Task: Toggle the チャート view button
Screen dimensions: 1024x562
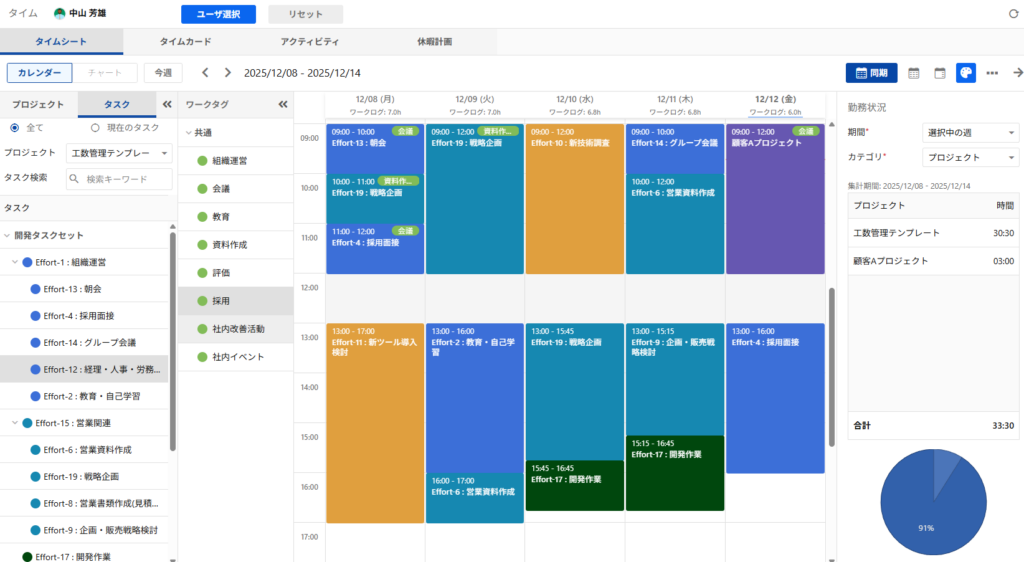Action: pyautogui.click(x=105, y=73)
